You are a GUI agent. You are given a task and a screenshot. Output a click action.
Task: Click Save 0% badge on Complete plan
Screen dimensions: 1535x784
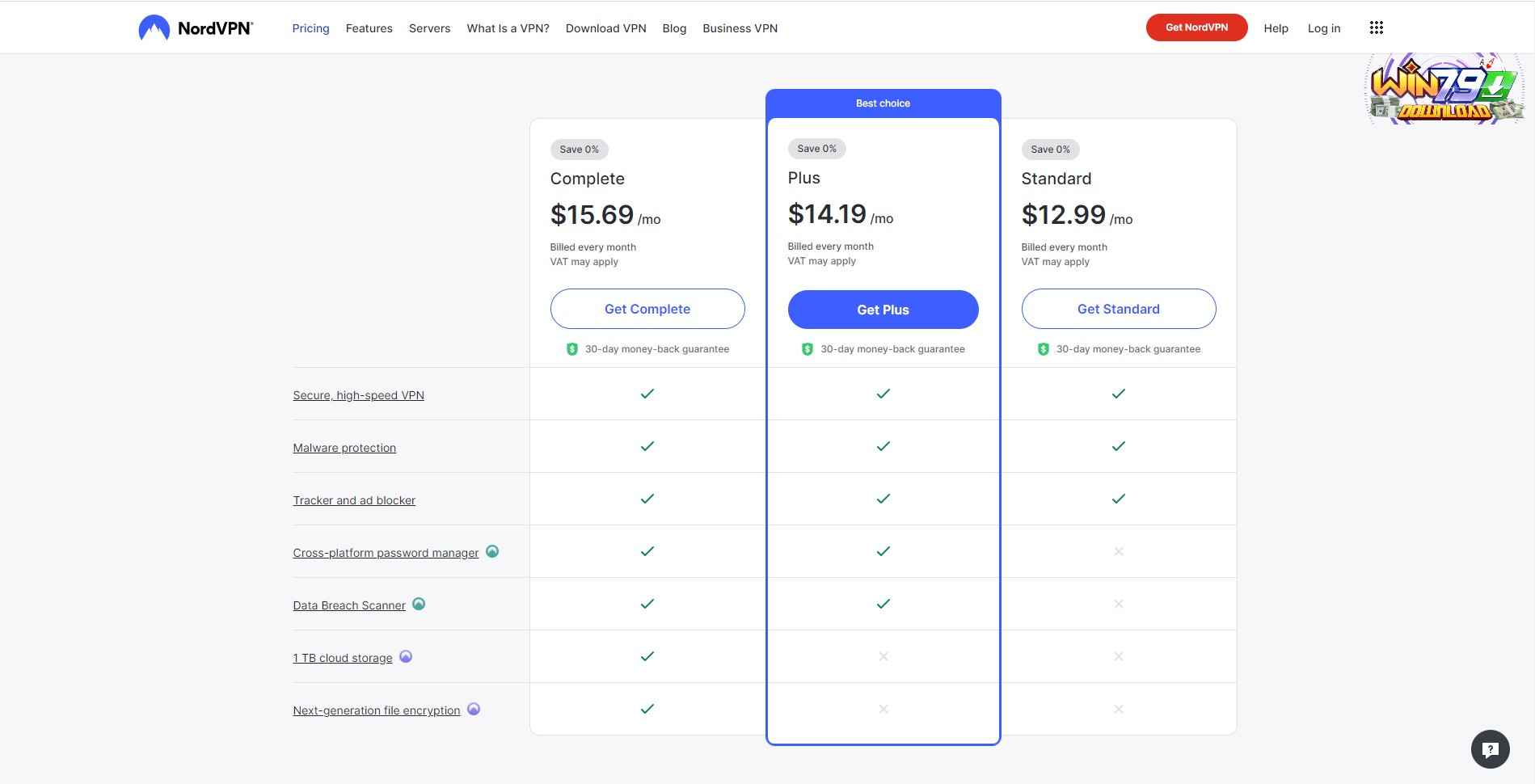tap(580, 150)
